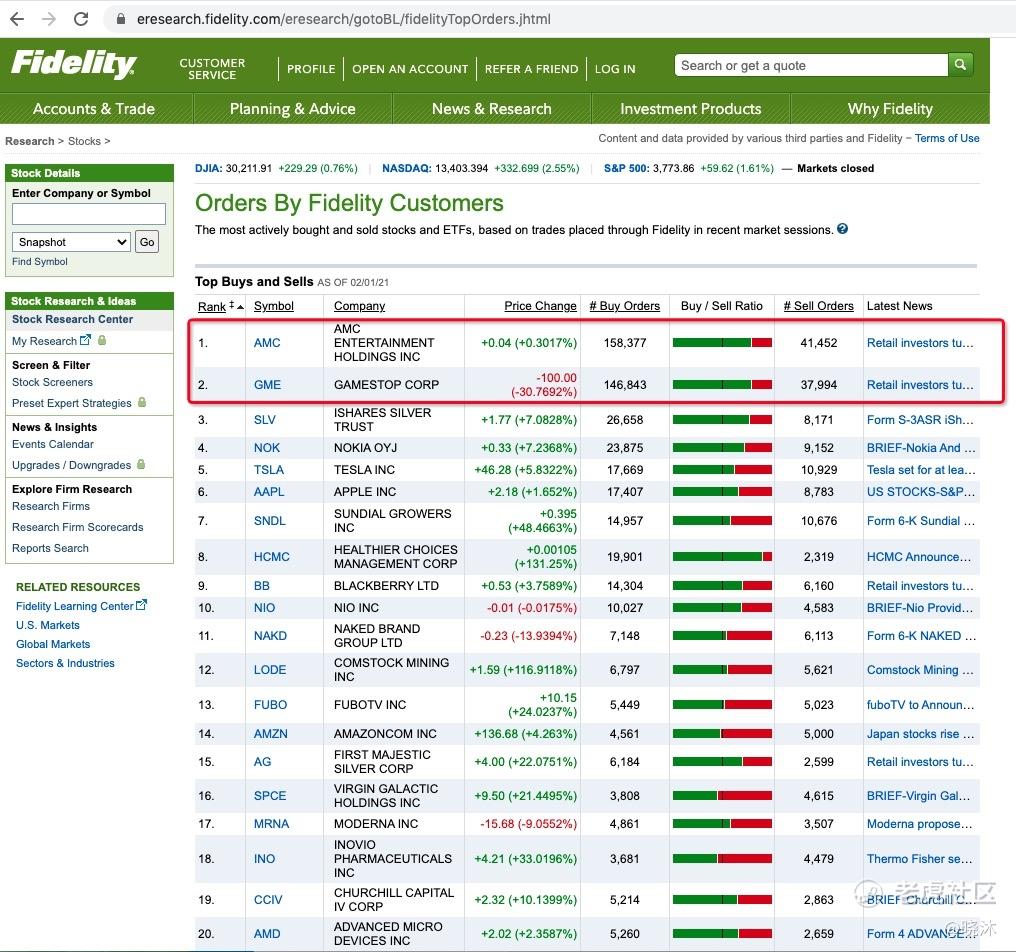Click the browser address bar

tap(557, 19)
